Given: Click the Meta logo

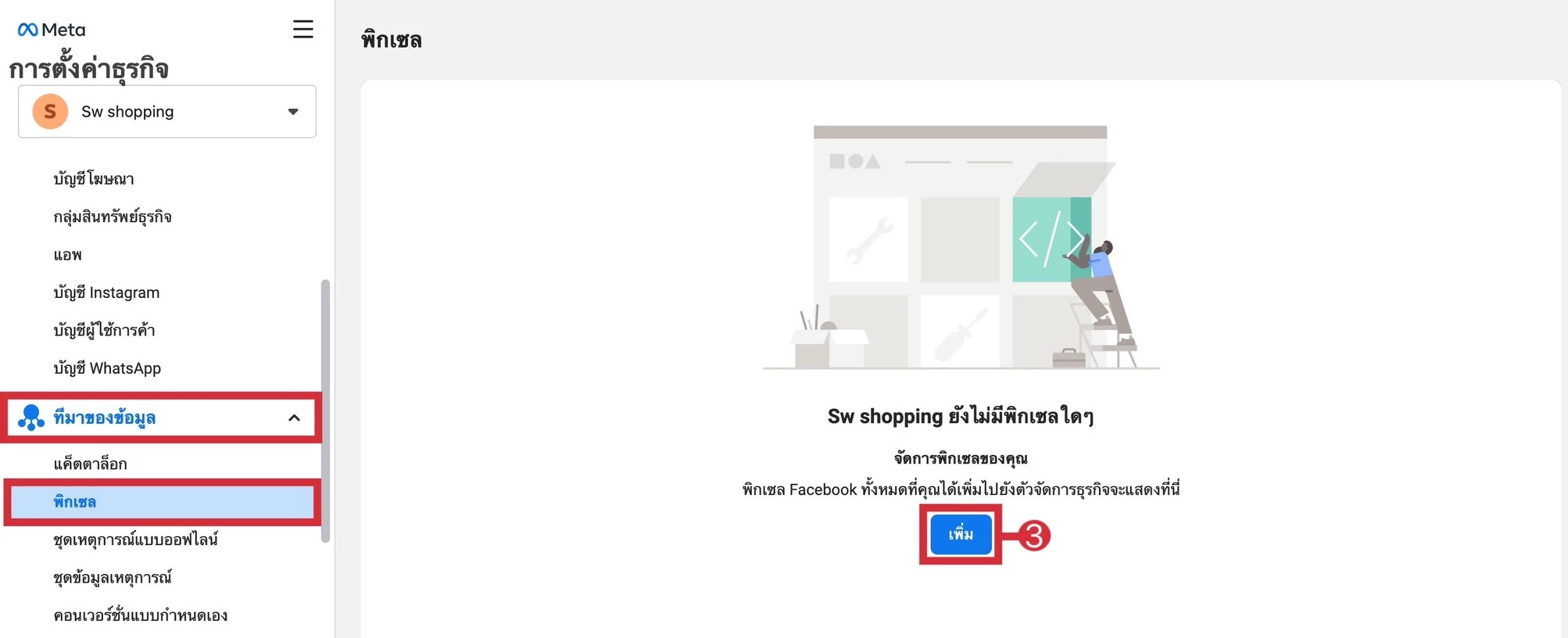Looking at the screenshot, I should pos(51,30).
